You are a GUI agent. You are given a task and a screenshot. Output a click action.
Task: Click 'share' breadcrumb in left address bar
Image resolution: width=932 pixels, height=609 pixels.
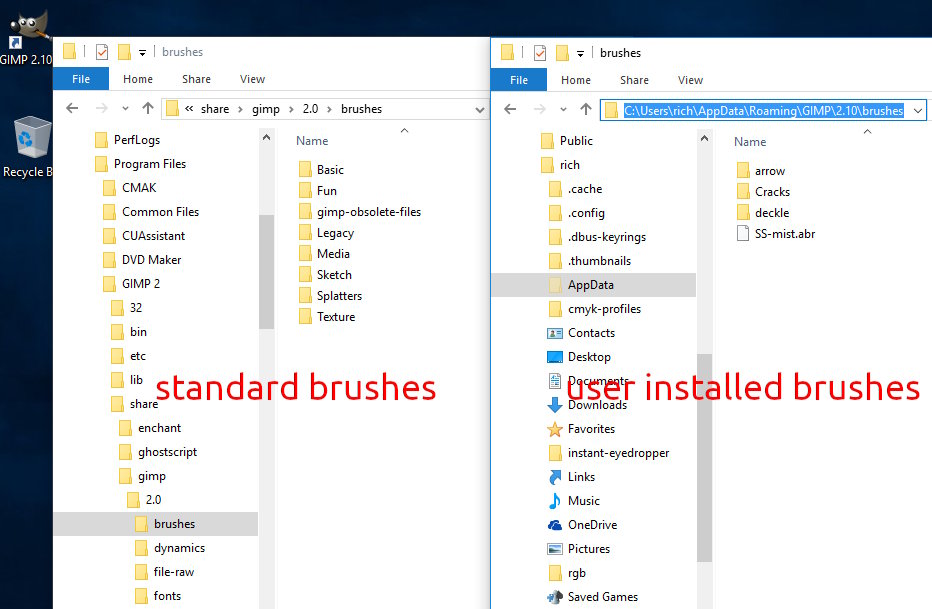(x=215, y=109)
